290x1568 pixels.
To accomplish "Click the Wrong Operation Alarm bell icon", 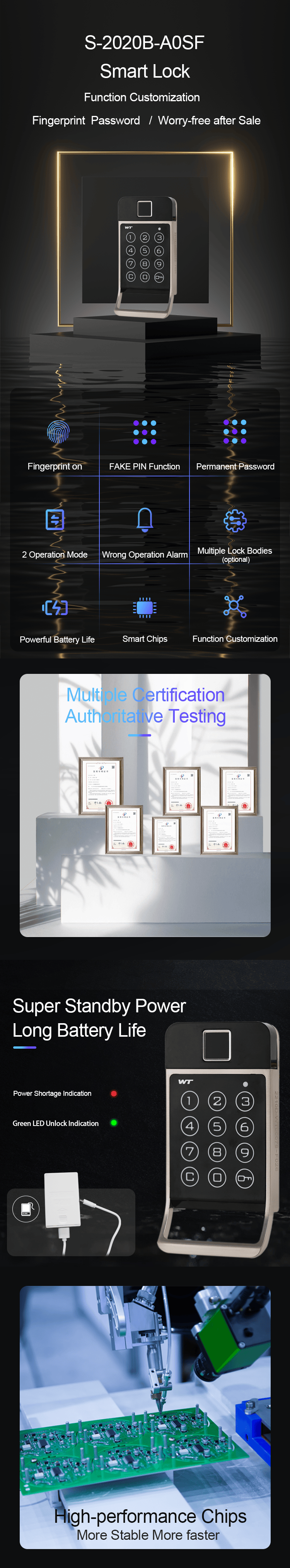I will (x=144, y=519).
